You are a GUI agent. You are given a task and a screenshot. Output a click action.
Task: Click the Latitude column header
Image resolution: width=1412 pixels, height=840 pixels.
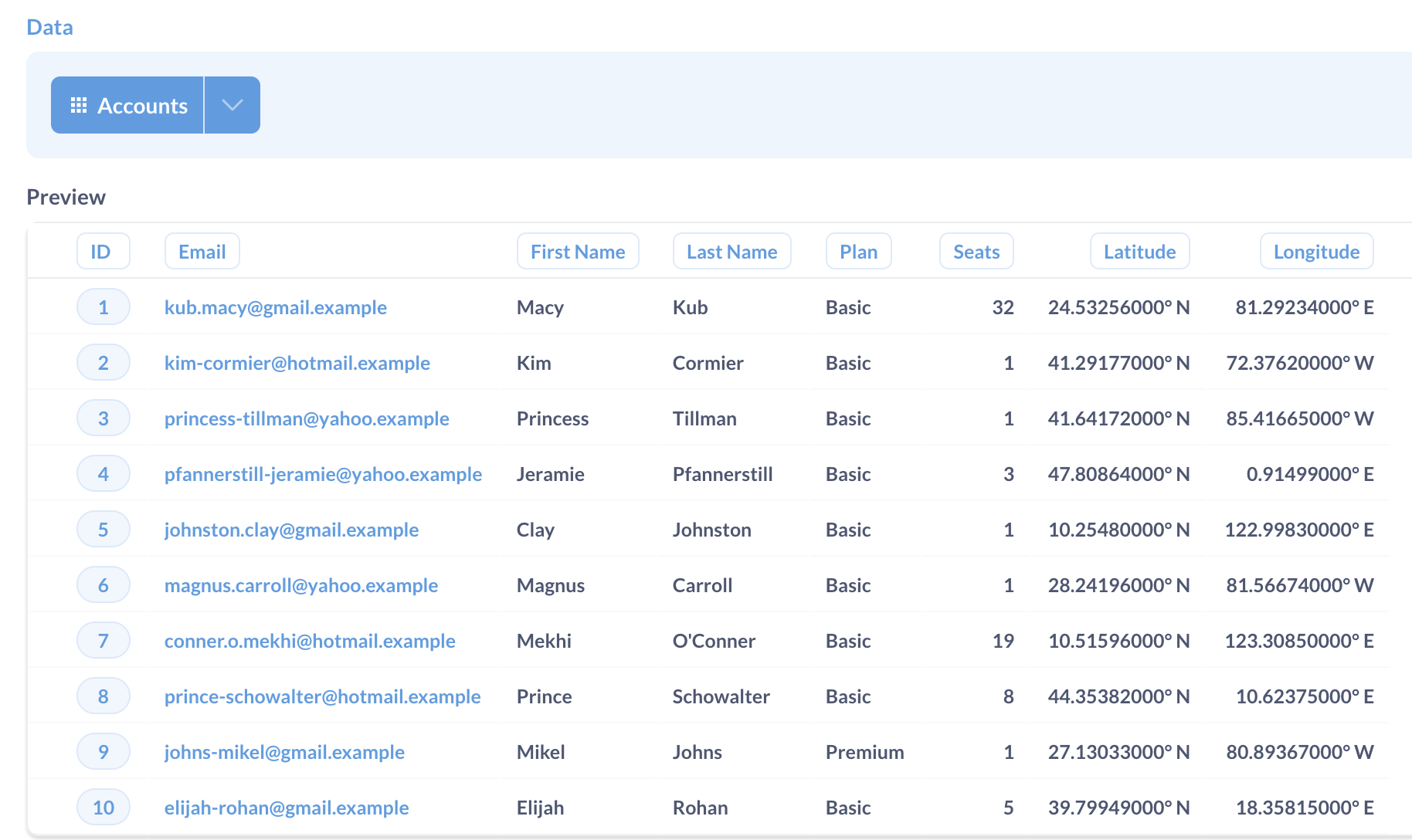1139,252
